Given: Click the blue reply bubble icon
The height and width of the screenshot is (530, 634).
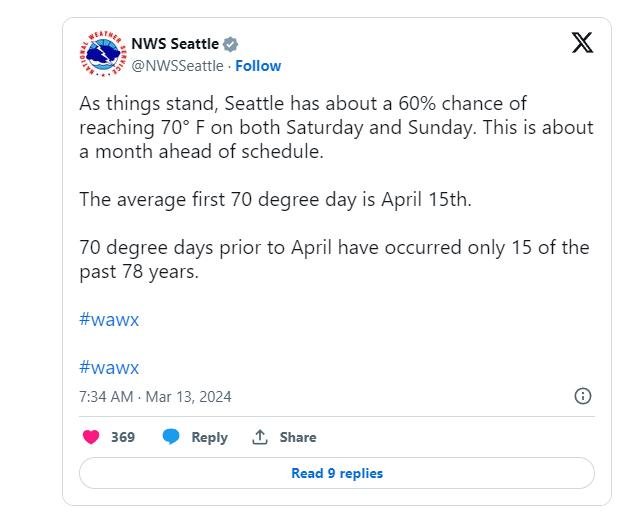Looking at the screenshot, I should tap(171, 437).
